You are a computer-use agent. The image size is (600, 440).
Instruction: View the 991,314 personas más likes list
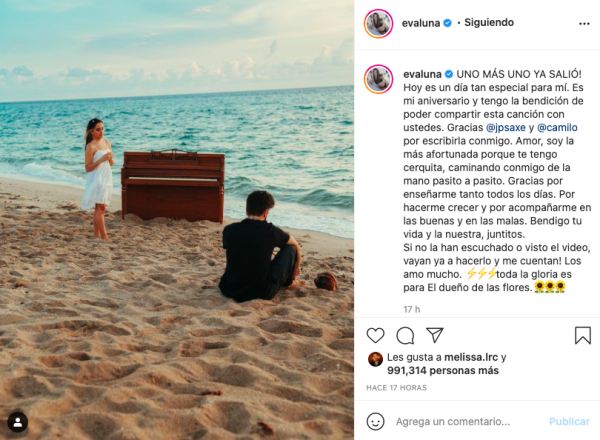(x=443, y=370)
